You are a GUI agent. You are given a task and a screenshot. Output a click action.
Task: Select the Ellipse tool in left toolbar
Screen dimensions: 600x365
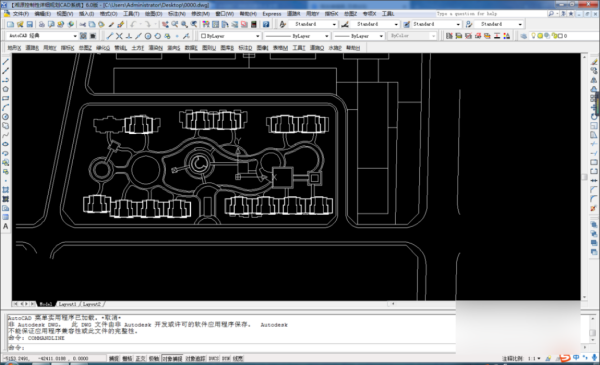(5, 144)
